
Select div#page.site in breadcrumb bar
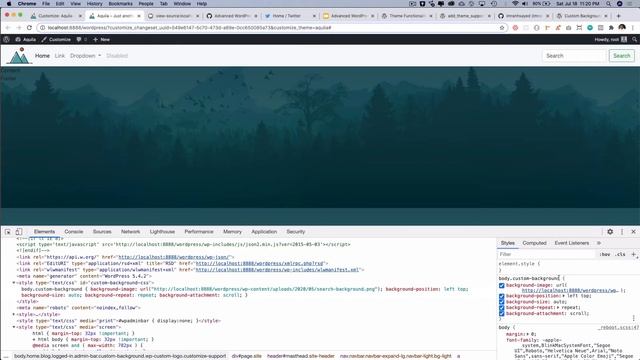click(247, 356)
